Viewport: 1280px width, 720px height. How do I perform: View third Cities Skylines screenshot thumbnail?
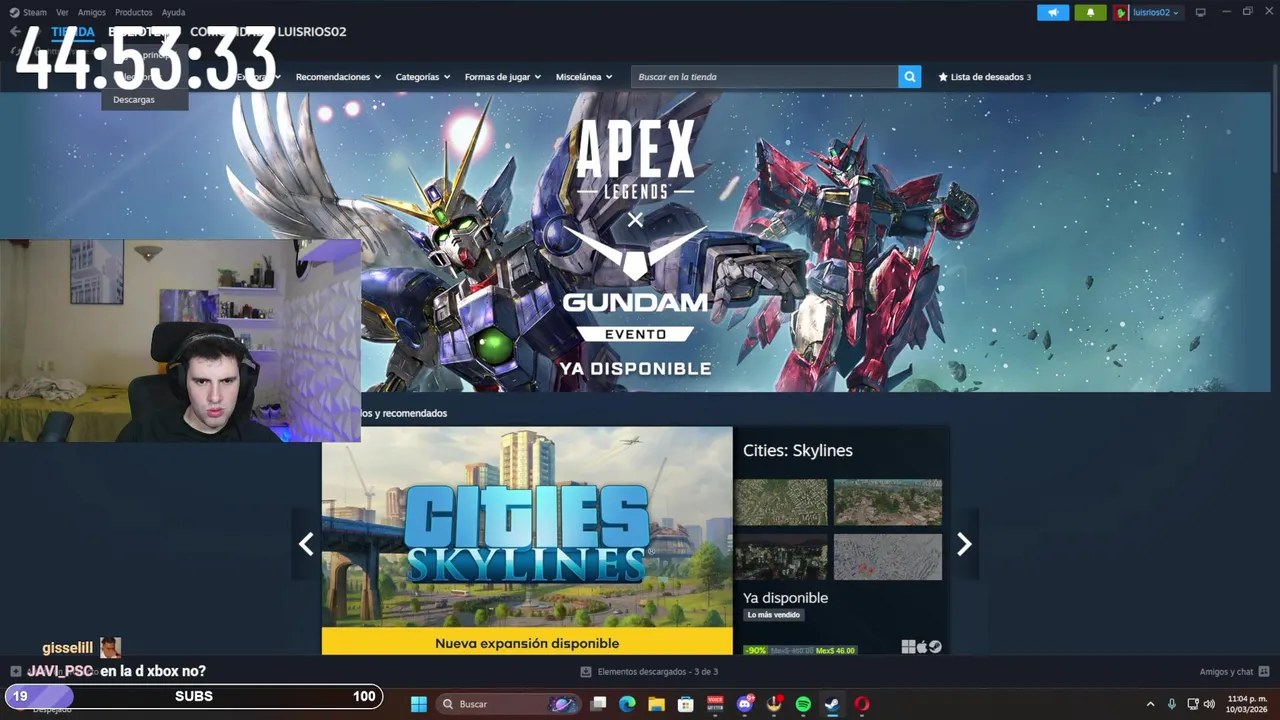781,556
